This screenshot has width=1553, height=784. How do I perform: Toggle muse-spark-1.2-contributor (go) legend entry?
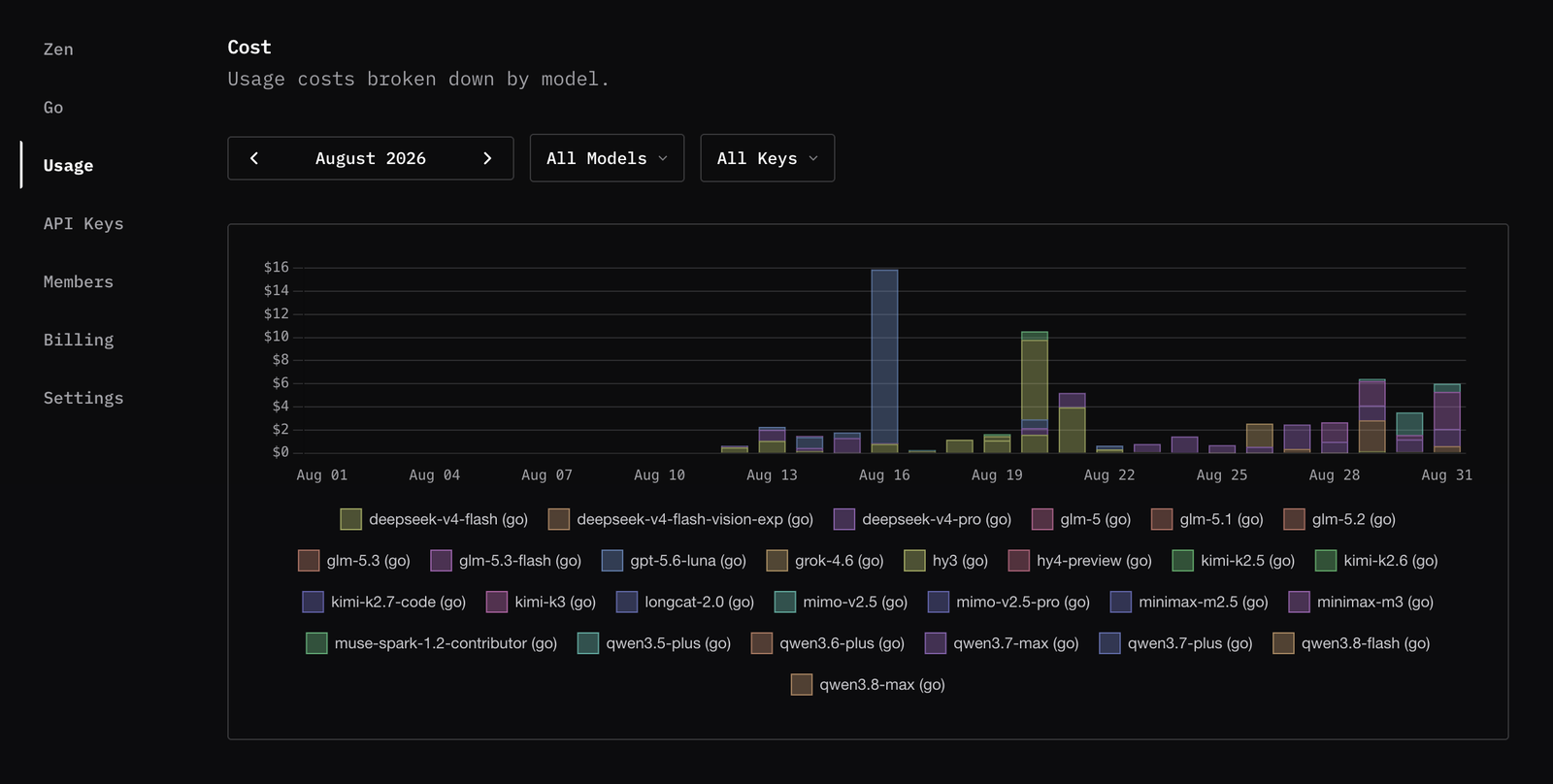pos(432,643)
